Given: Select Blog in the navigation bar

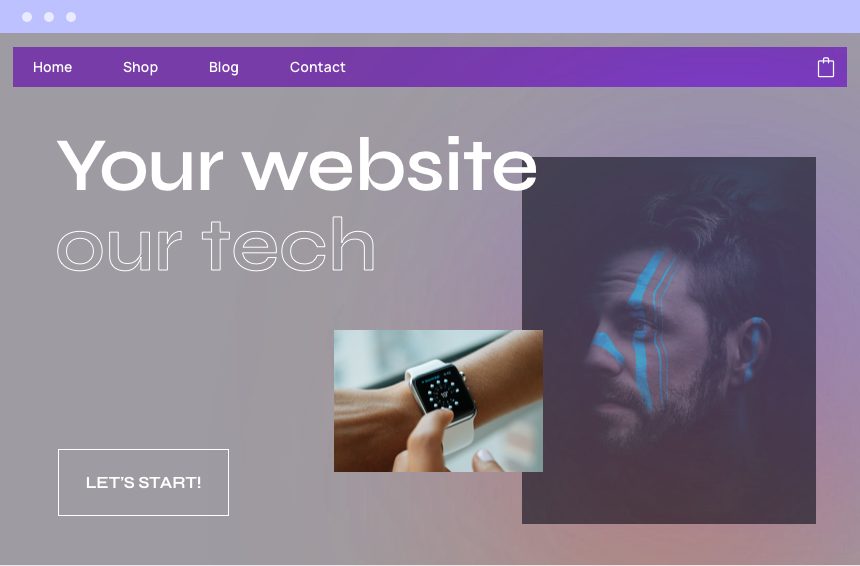Looking at the screenshot, I should [x=224, y=67].
